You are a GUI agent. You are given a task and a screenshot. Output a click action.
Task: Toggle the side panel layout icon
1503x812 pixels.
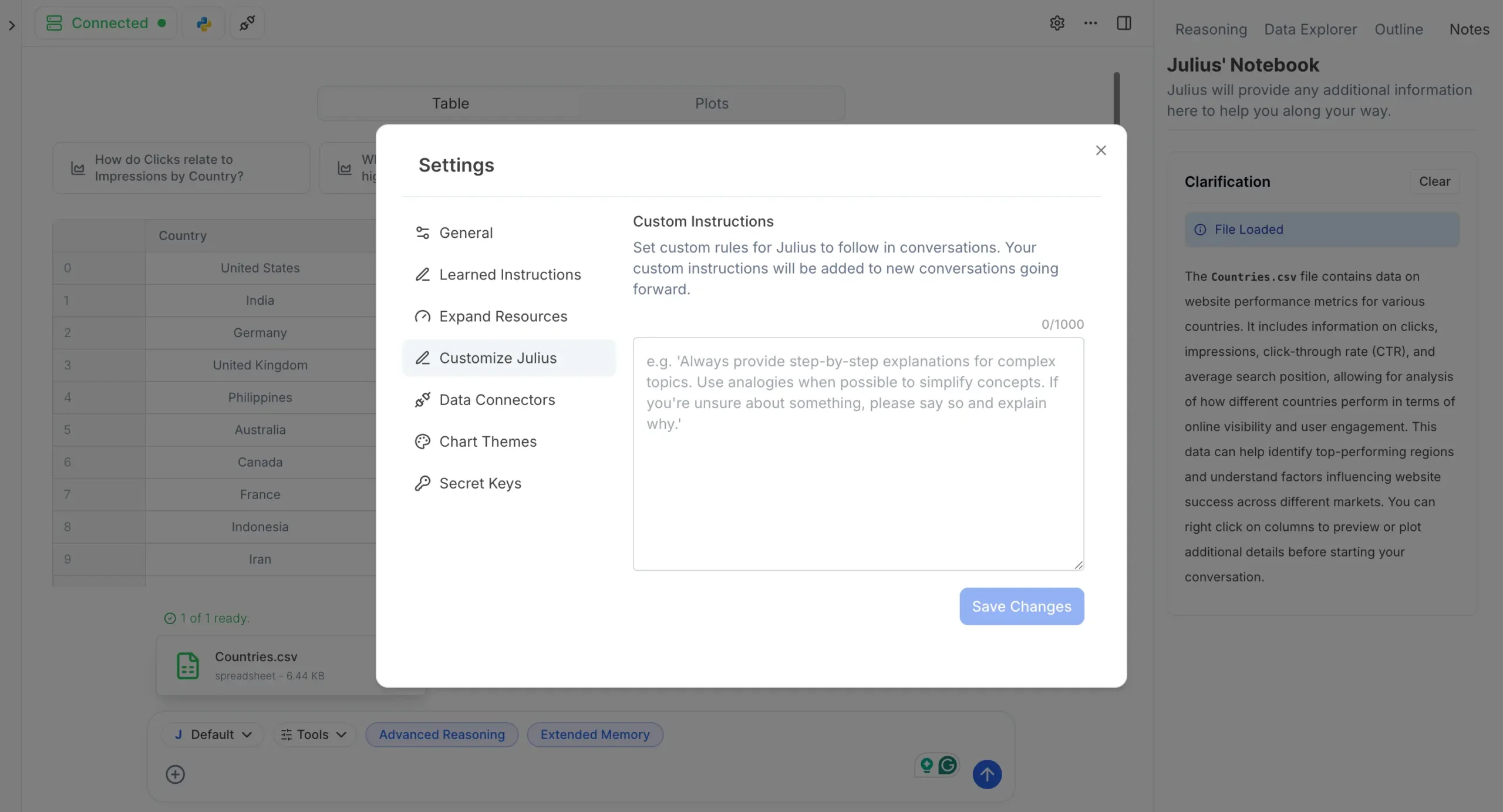[x=1124, y=23]
